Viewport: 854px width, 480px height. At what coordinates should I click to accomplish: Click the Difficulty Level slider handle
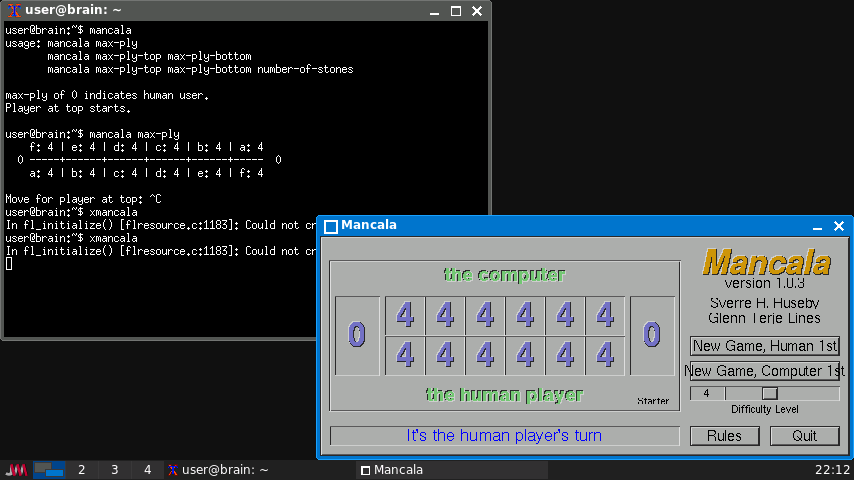770,393
